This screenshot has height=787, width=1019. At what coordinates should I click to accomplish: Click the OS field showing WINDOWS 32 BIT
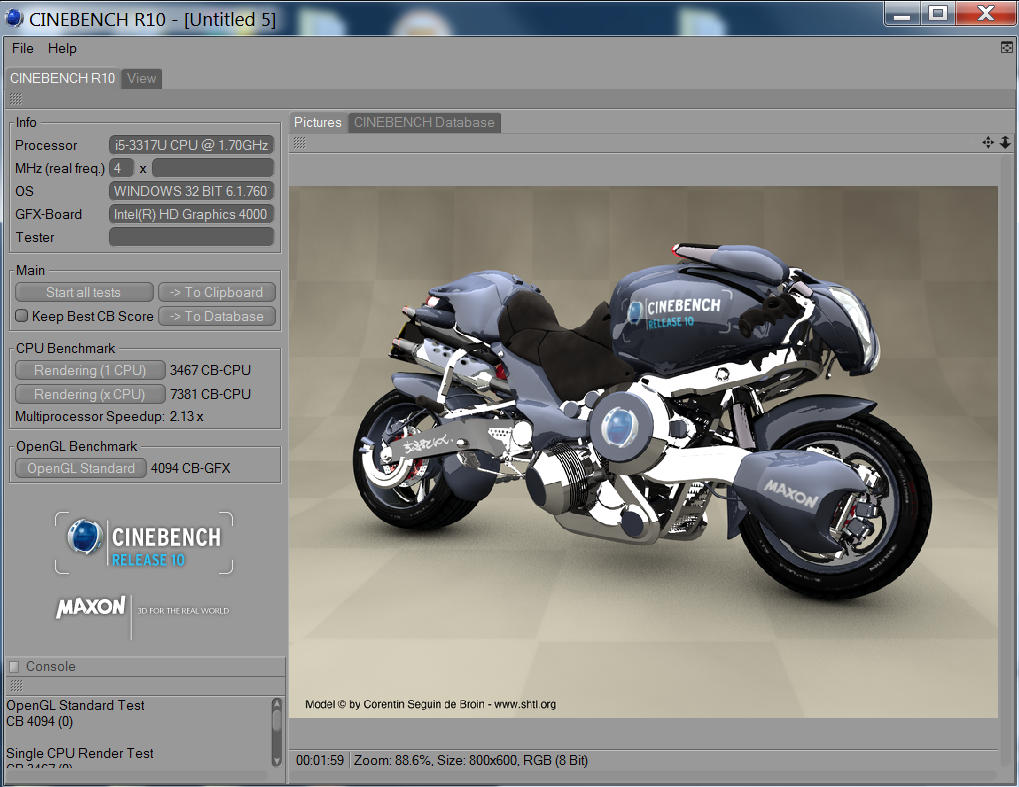pos(191,191)
